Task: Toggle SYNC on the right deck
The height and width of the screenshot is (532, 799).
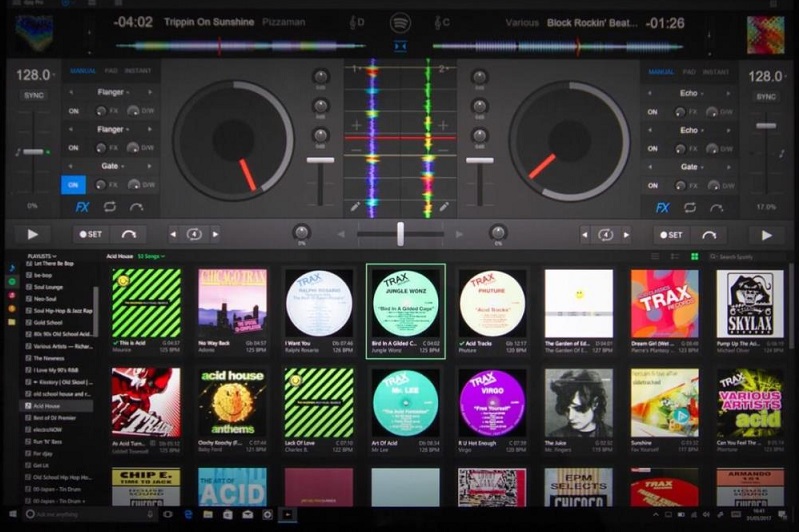Action: point(766,97)
